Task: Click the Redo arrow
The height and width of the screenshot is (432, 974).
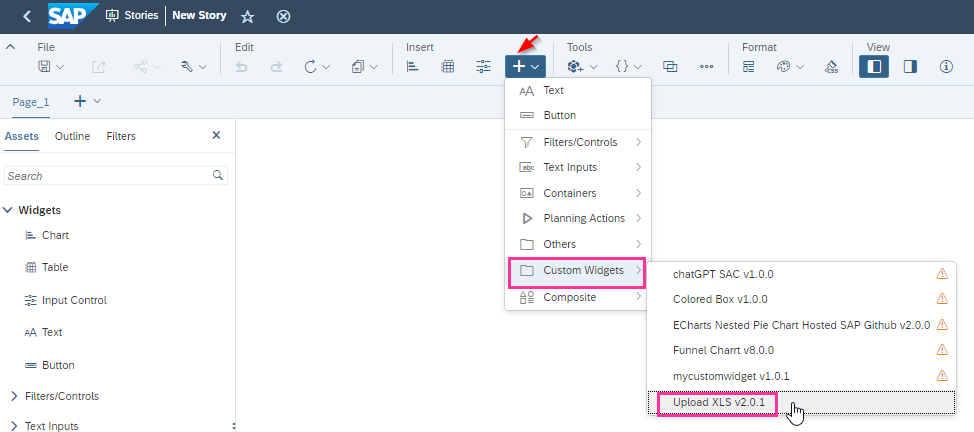Action: (276, 67)
